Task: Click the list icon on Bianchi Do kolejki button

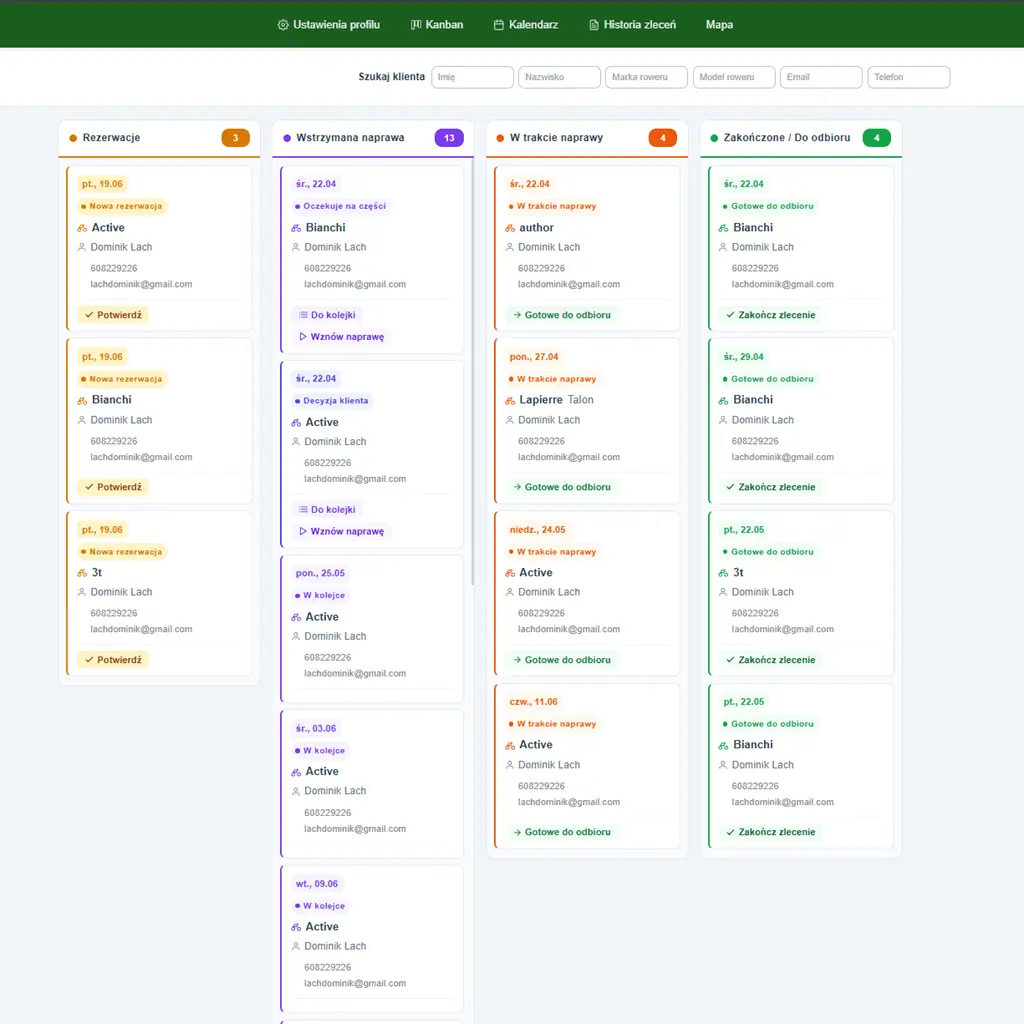Action: pos(303,315)
